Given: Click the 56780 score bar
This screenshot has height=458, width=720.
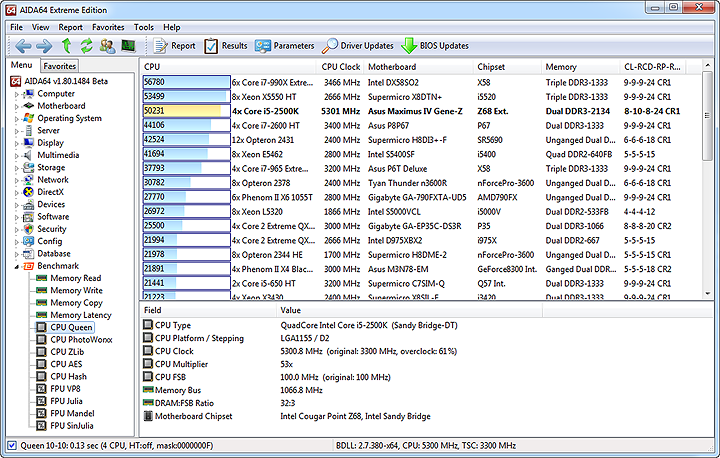Looking at the screenshot, I should 186,82.
